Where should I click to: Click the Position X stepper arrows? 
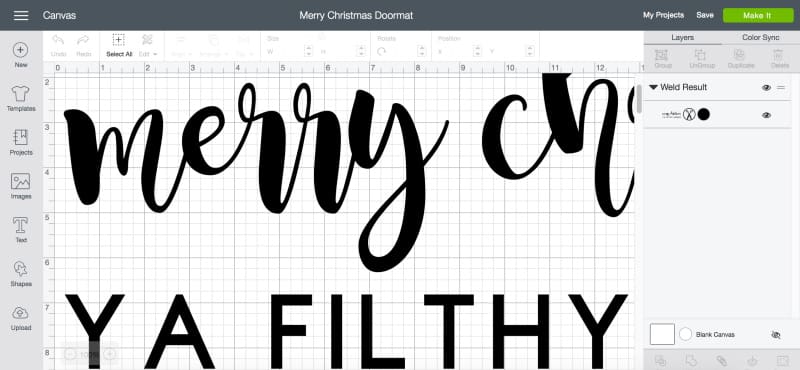pyautogui.click(x=477, y=51)
